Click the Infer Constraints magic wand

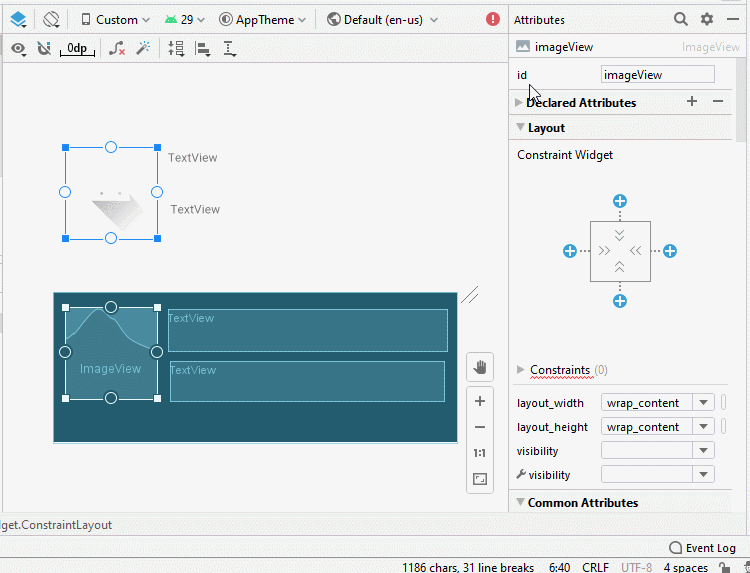point(143,48)
